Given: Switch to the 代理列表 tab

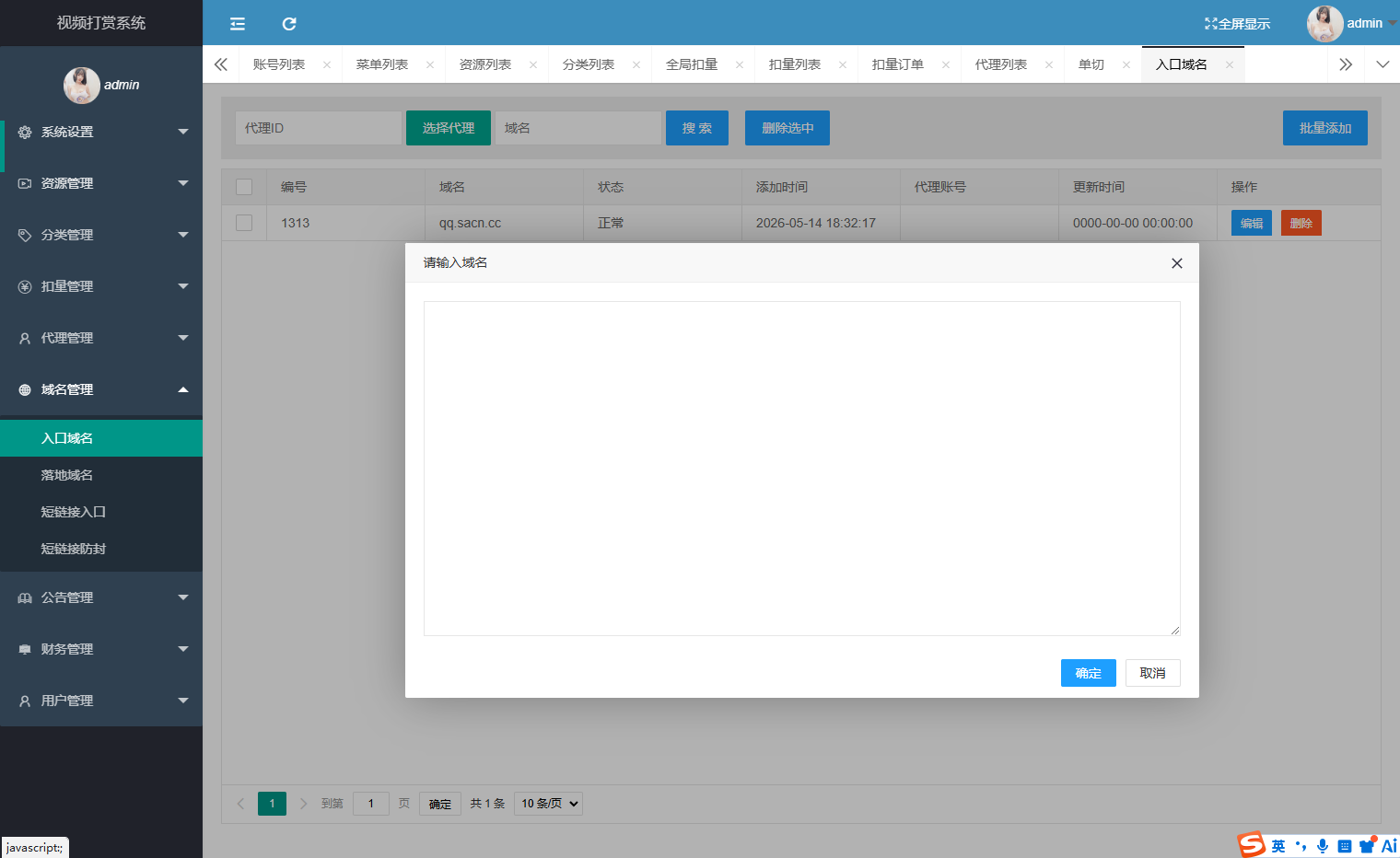Looking at the screenshot, I should pyautogui.click(x=1000, y=64).
